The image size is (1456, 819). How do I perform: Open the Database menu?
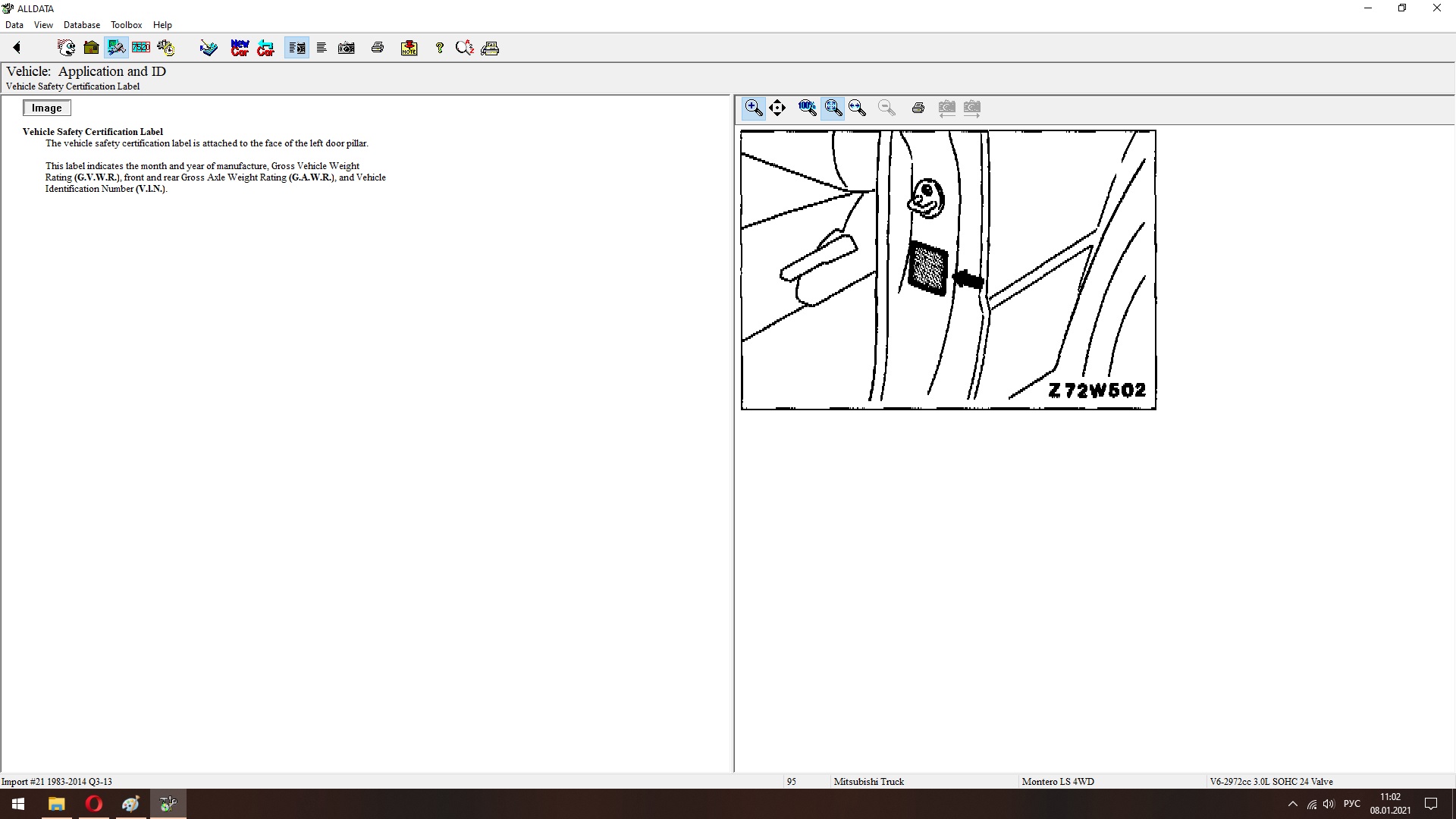tap(81, 25)
